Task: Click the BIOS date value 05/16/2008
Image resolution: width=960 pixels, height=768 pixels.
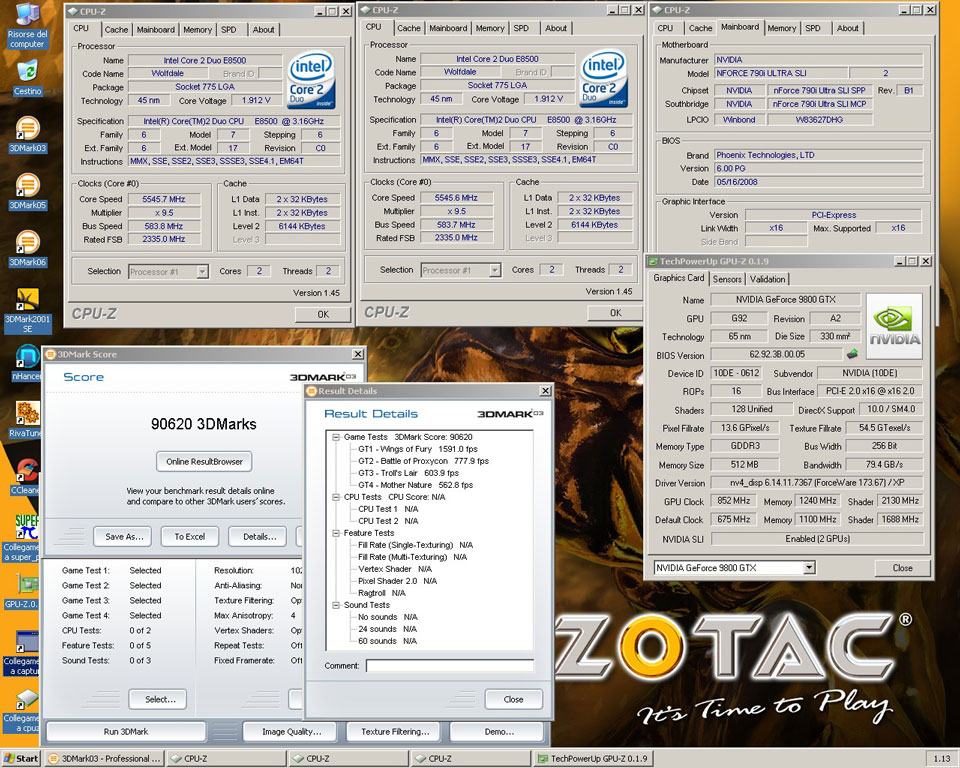Action: tap(818, 182)
